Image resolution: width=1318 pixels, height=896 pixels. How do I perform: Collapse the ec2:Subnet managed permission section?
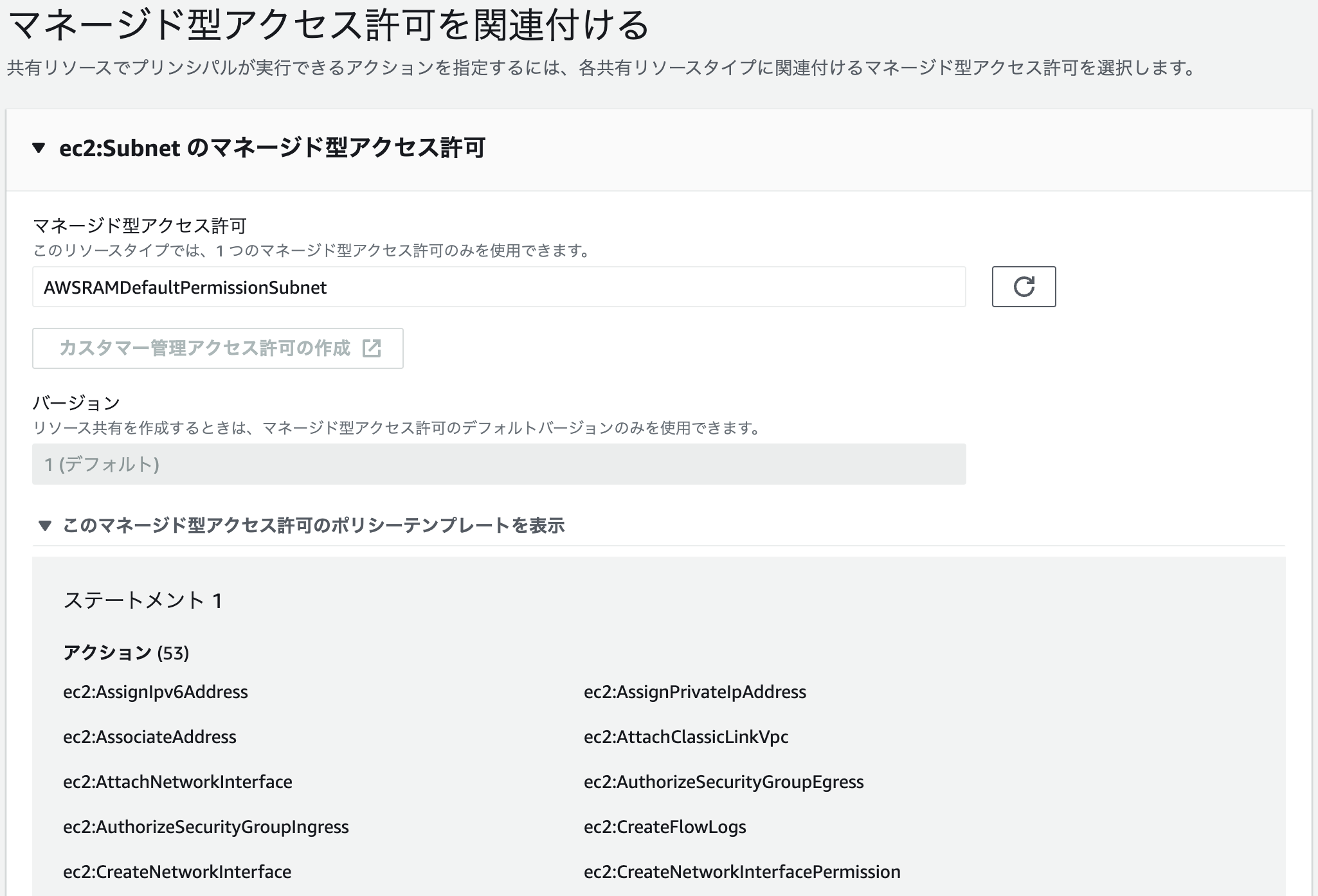click(x=41, y=148)
